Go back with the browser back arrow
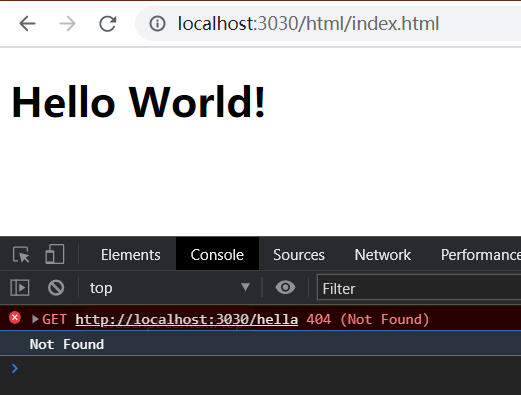This screenshot has height=395, width=521. (x=27, y=24)
